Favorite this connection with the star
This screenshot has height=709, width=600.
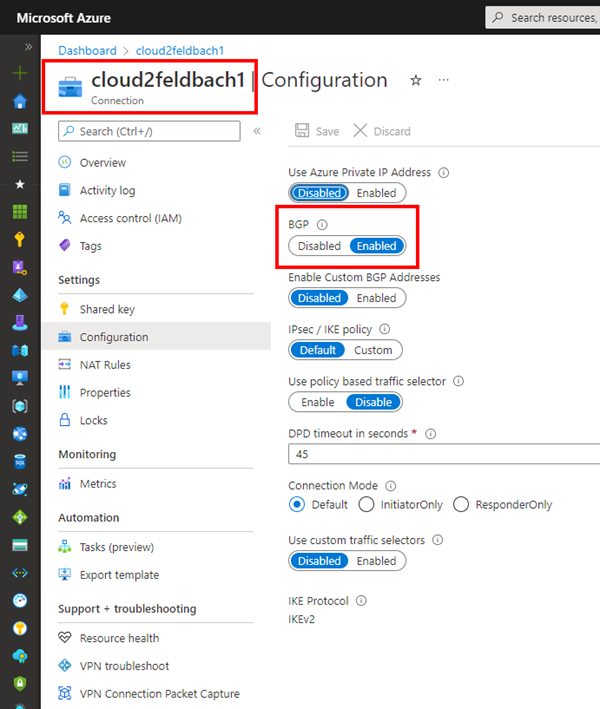tap(416, 80)
